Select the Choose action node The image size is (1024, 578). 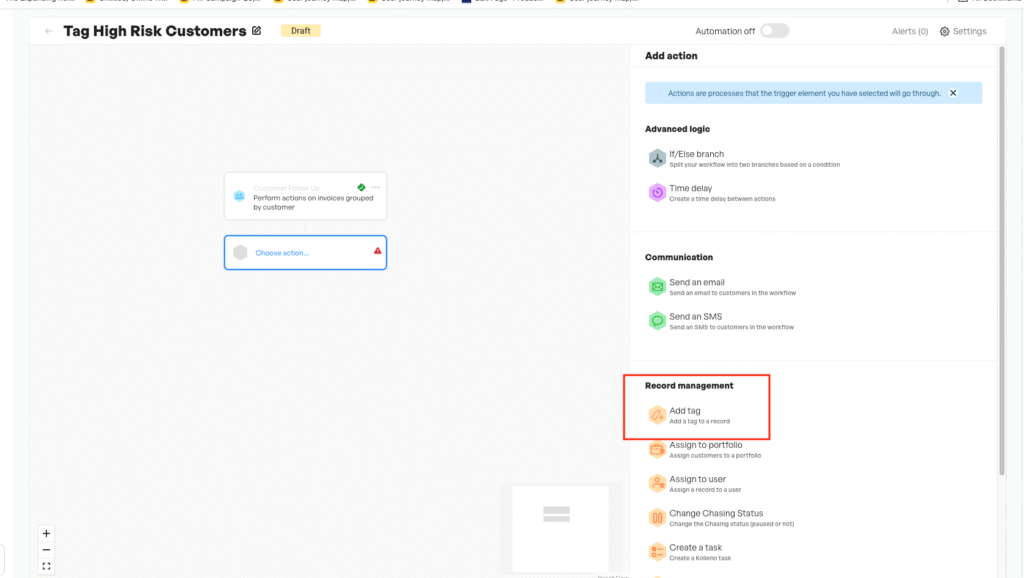click(305, 253)
